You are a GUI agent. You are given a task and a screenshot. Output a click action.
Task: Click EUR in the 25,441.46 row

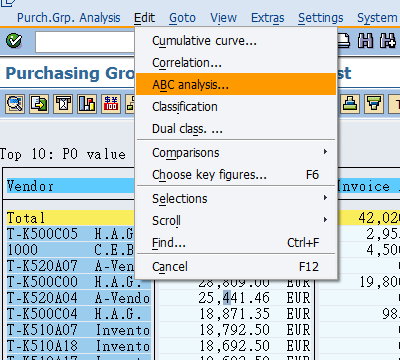pos(298,298)
